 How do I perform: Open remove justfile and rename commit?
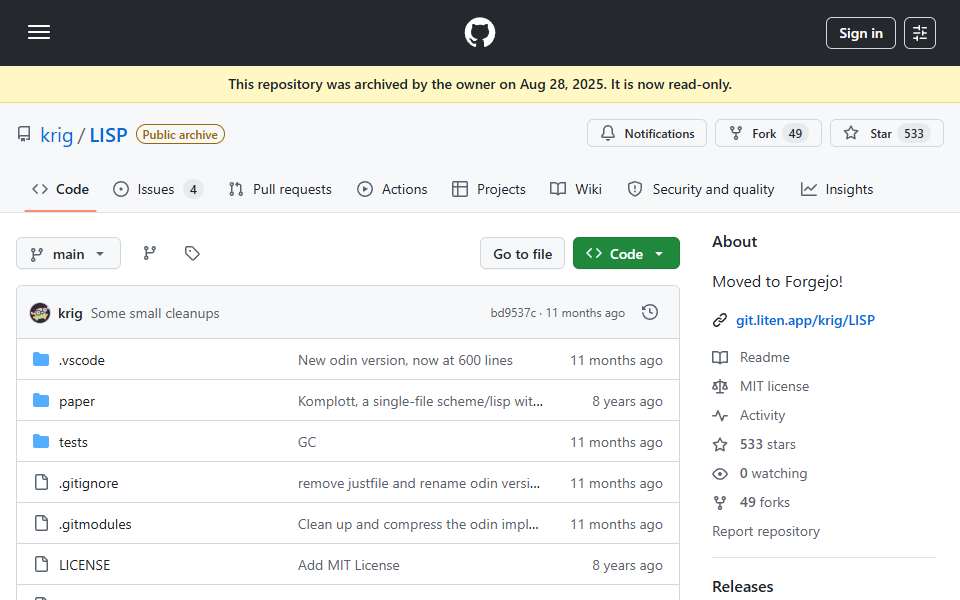419,483
